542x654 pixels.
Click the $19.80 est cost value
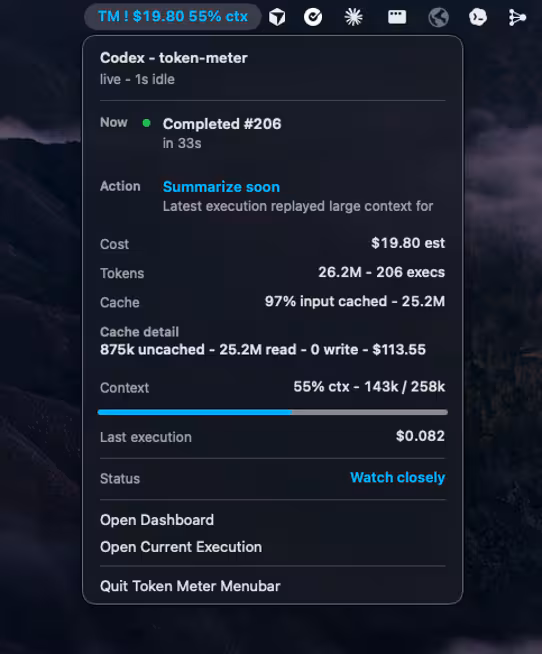[x=408, y=243]
